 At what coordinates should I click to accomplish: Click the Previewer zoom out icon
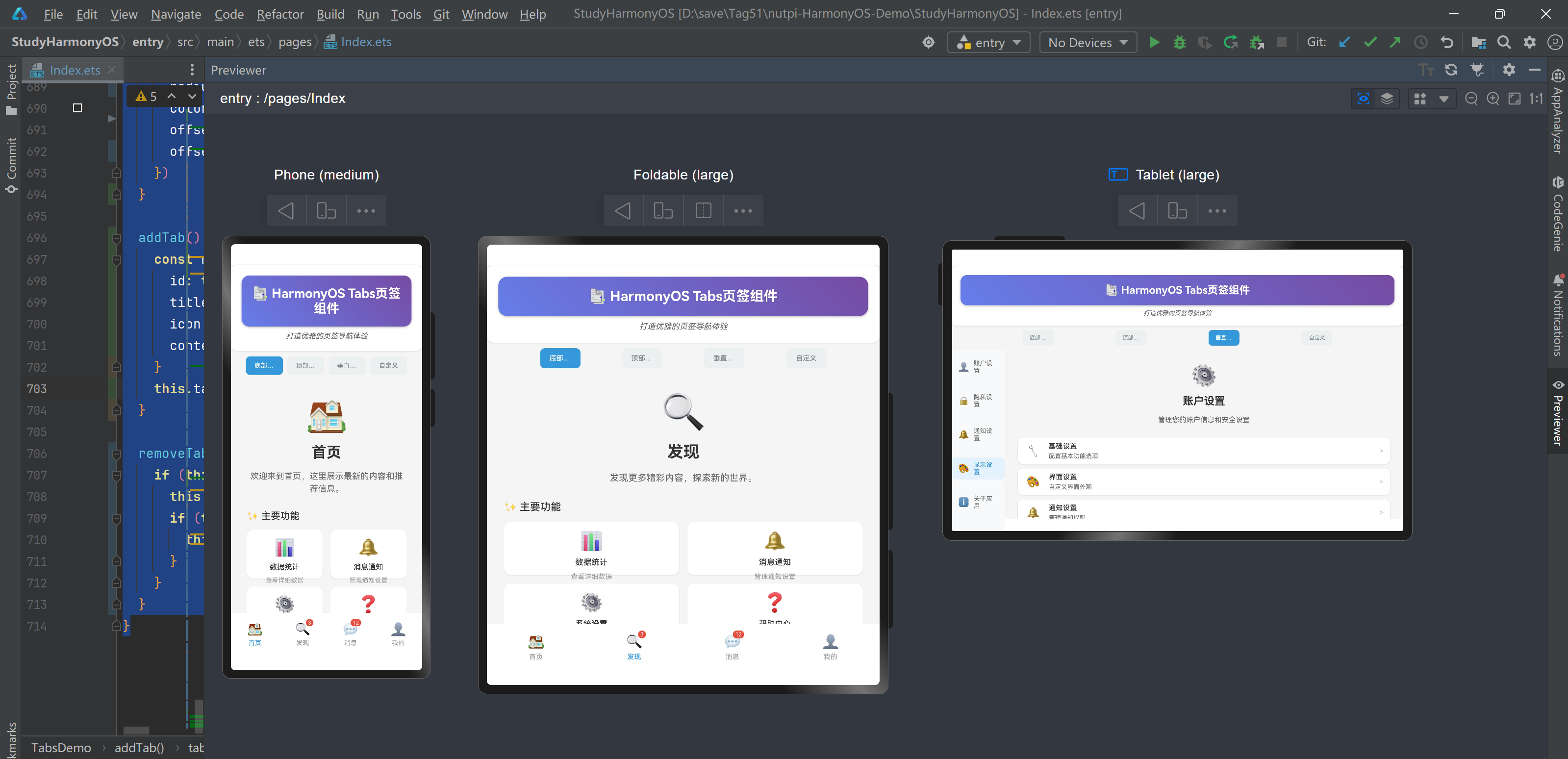[x=1470, y=99]
